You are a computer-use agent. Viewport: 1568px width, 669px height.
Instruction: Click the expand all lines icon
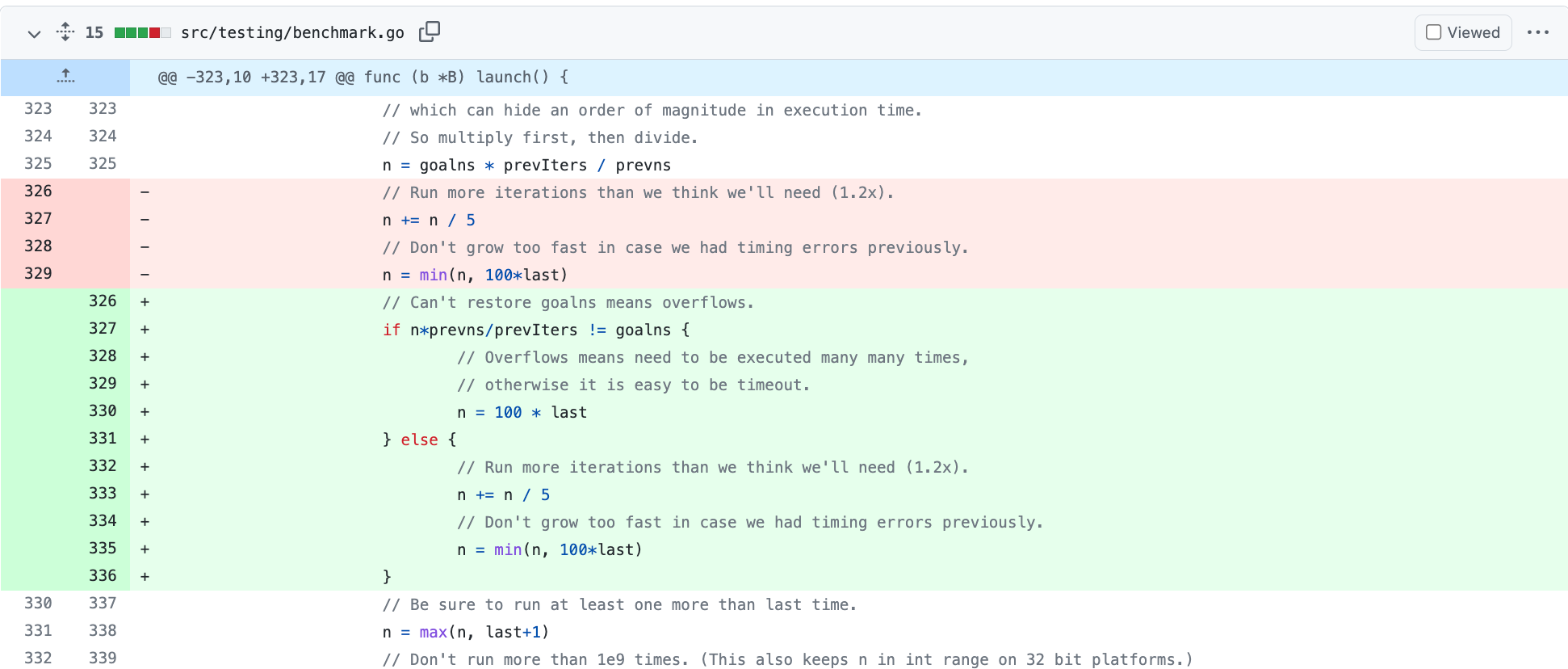pos(65,32)
